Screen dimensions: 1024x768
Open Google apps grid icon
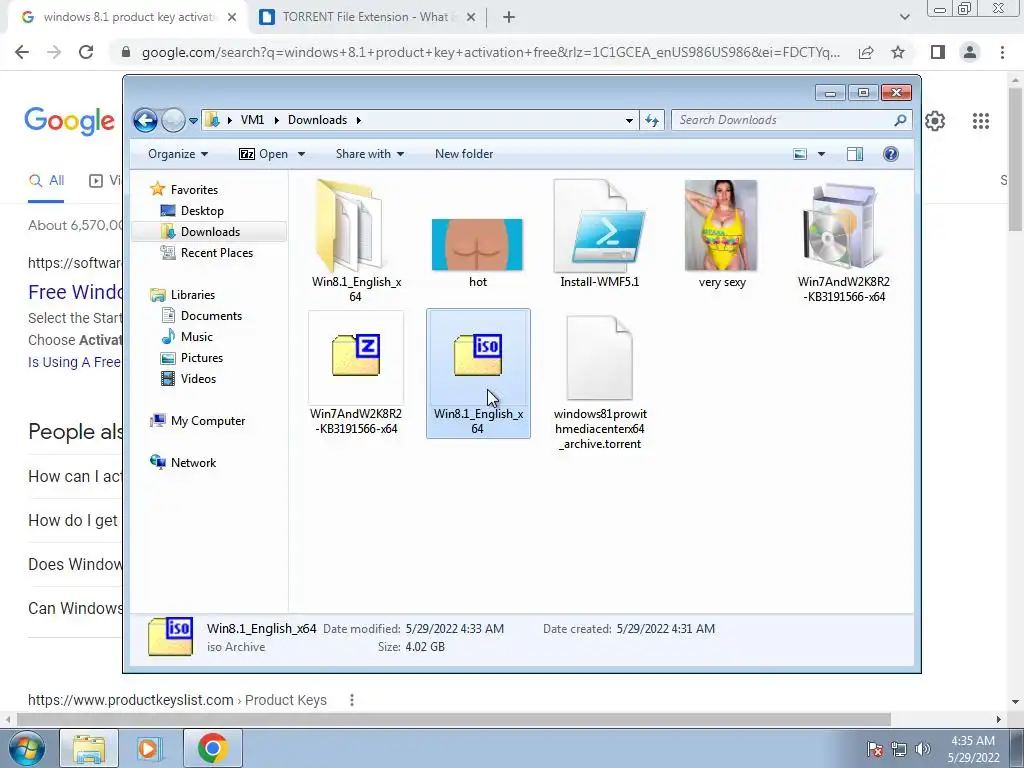click(980, 121)
